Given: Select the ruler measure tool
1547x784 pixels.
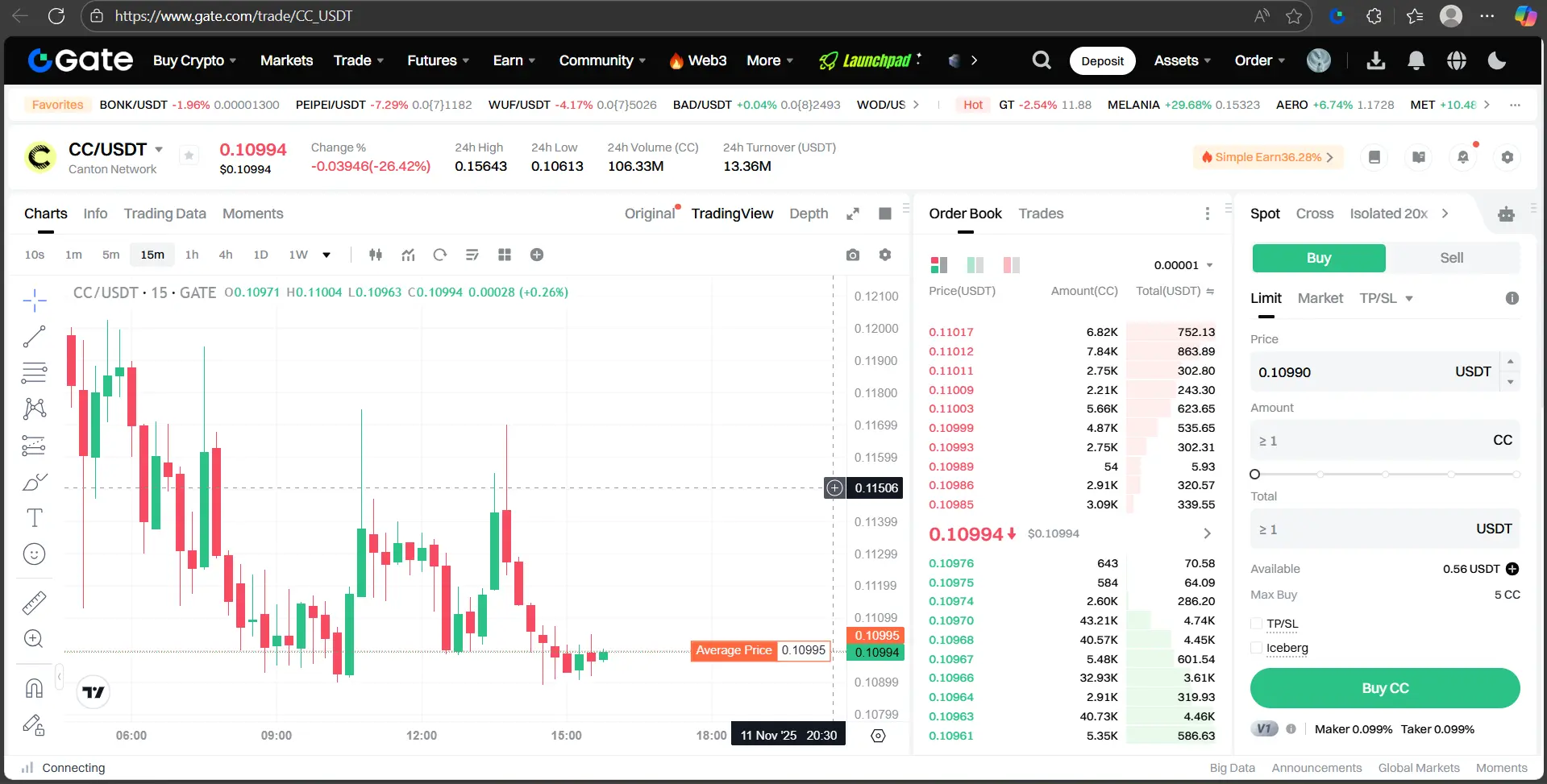Looking at the screenshot, I should pyautogui.click(x=35, y=603).
